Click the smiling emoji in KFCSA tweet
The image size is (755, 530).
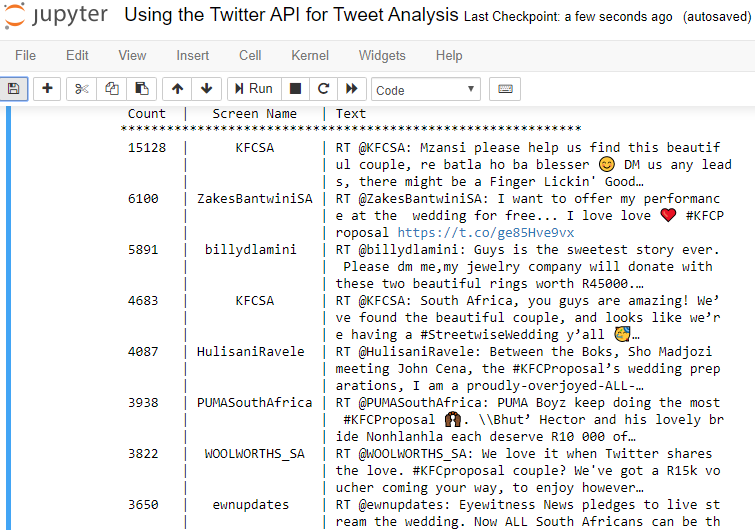tap(607, 165)
